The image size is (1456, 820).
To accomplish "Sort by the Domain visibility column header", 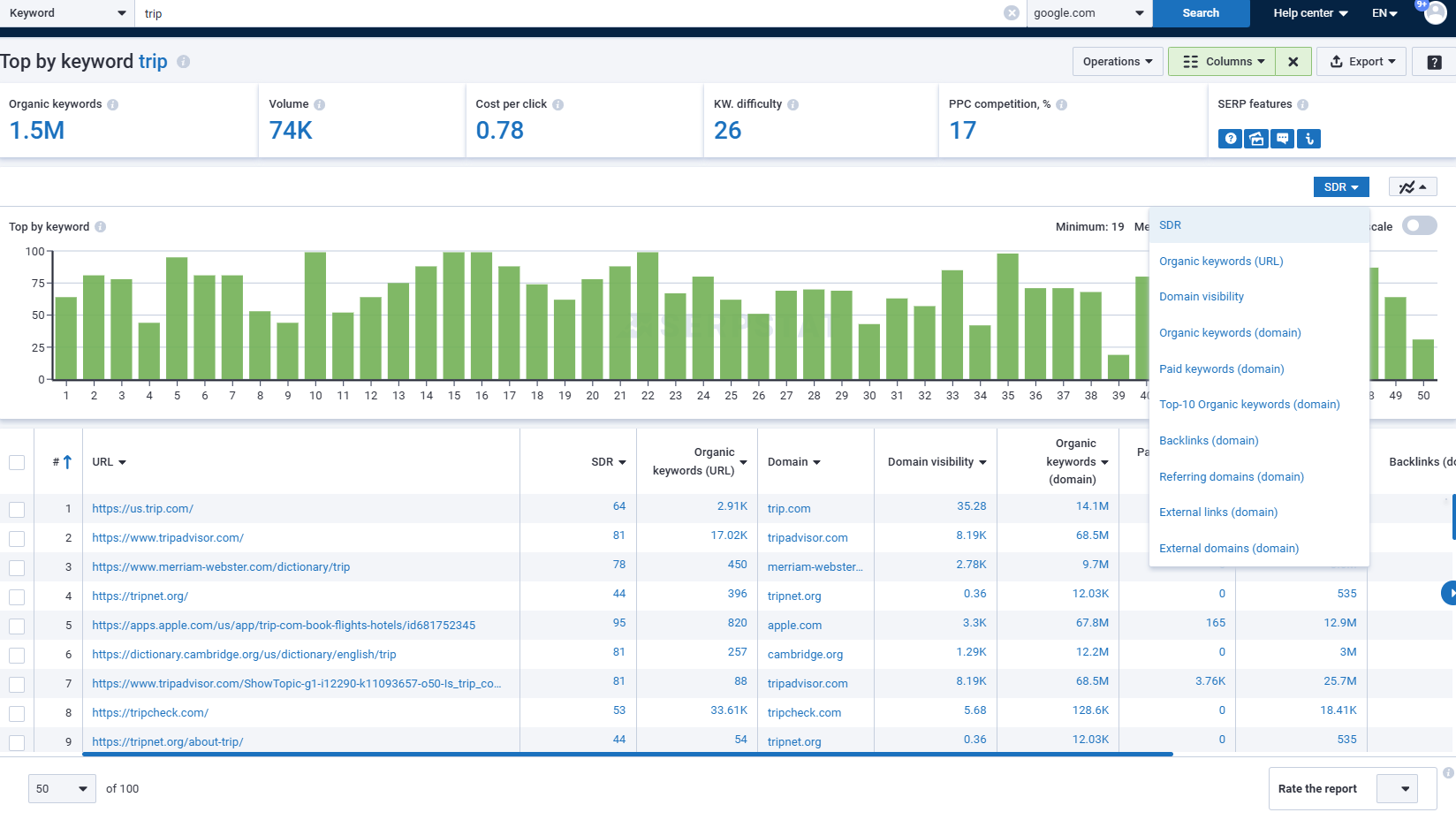I will [937, 462].
